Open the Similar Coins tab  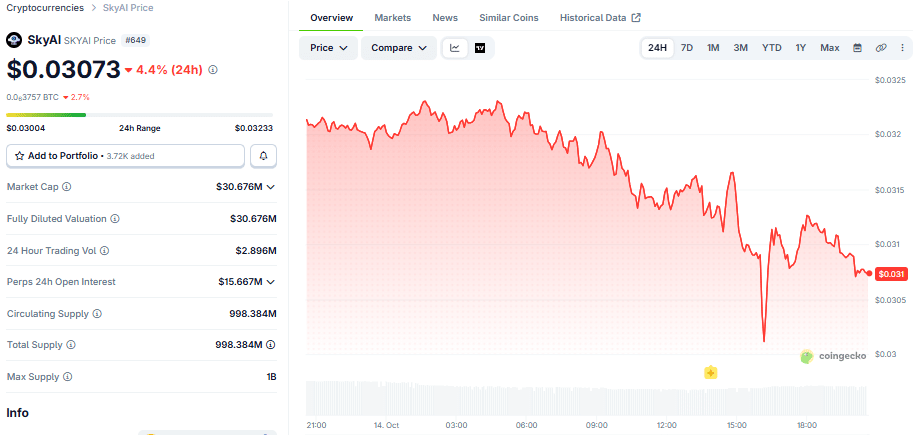pos(509,18)
